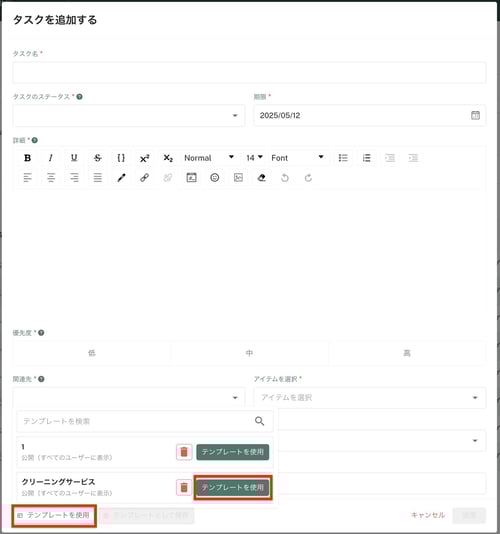
Task: Clear formatting with eraser icon
Action: tap(261, 177)
